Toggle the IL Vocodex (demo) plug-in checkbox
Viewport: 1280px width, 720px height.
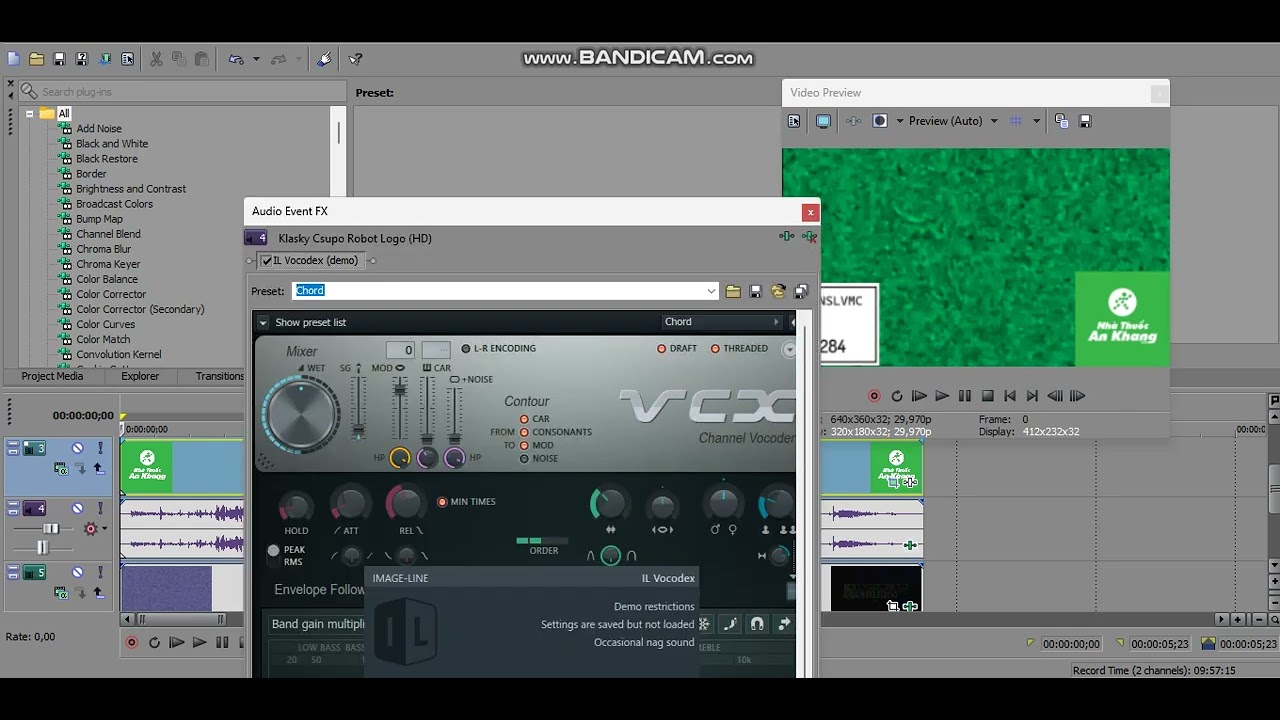click(267, 261)
